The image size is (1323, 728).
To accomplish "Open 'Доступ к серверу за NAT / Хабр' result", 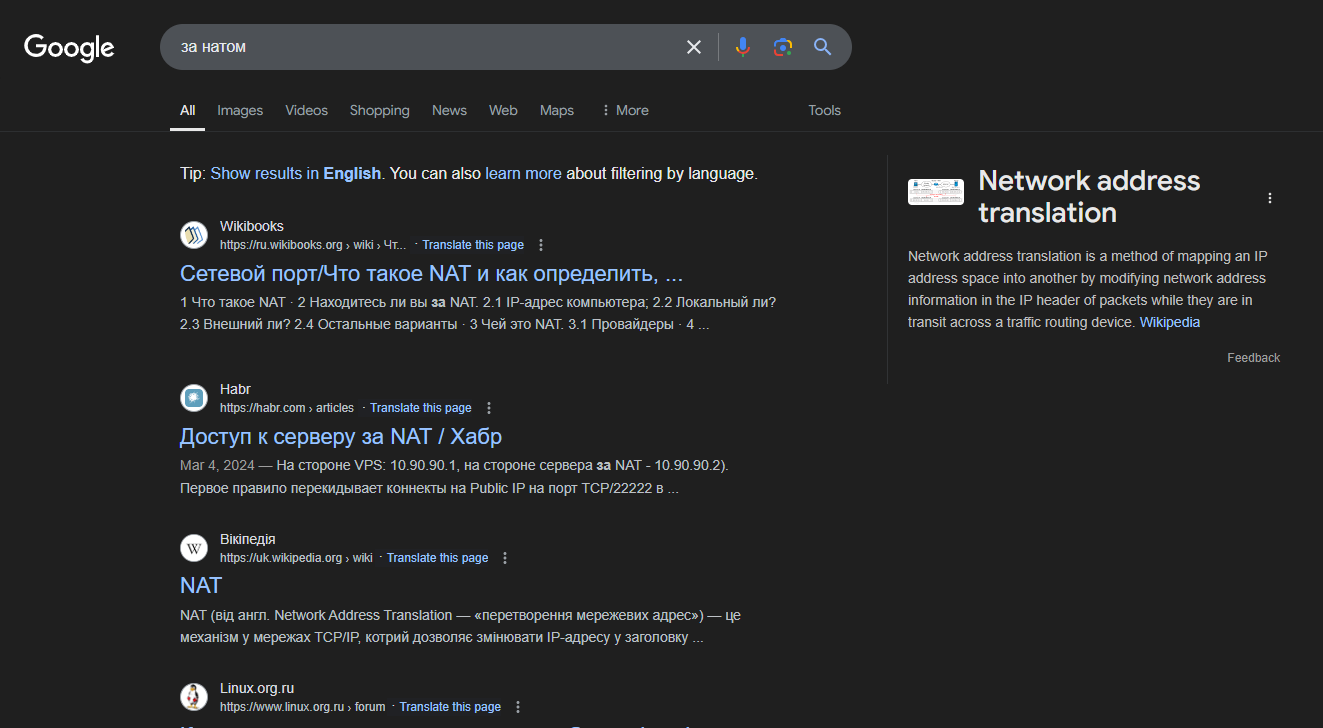I will tap(341, 436).
